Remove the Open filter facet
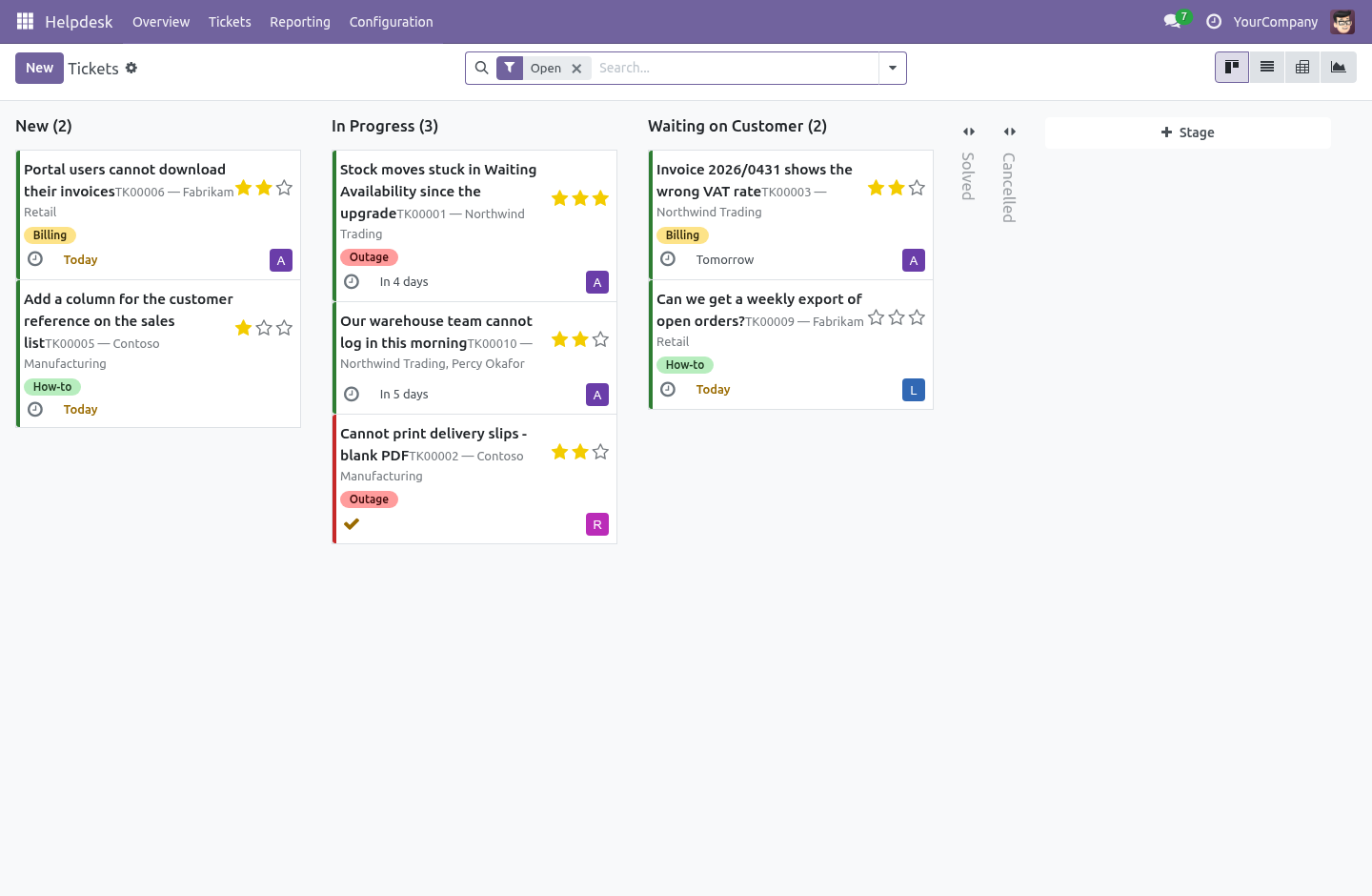The image size is (1372, 896). tap(576, 69)
